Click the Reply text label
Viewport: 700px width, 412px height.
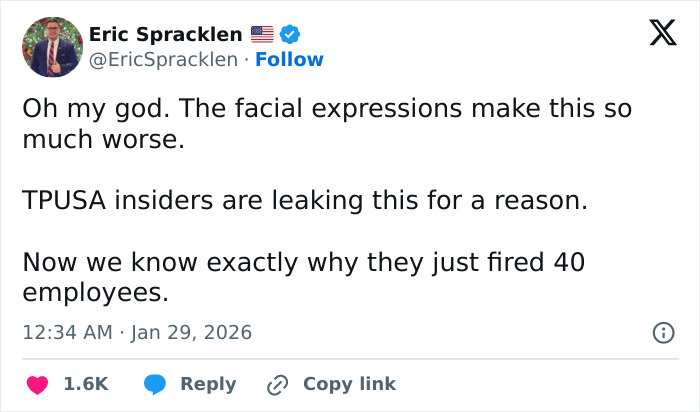[x=208, y=384]
